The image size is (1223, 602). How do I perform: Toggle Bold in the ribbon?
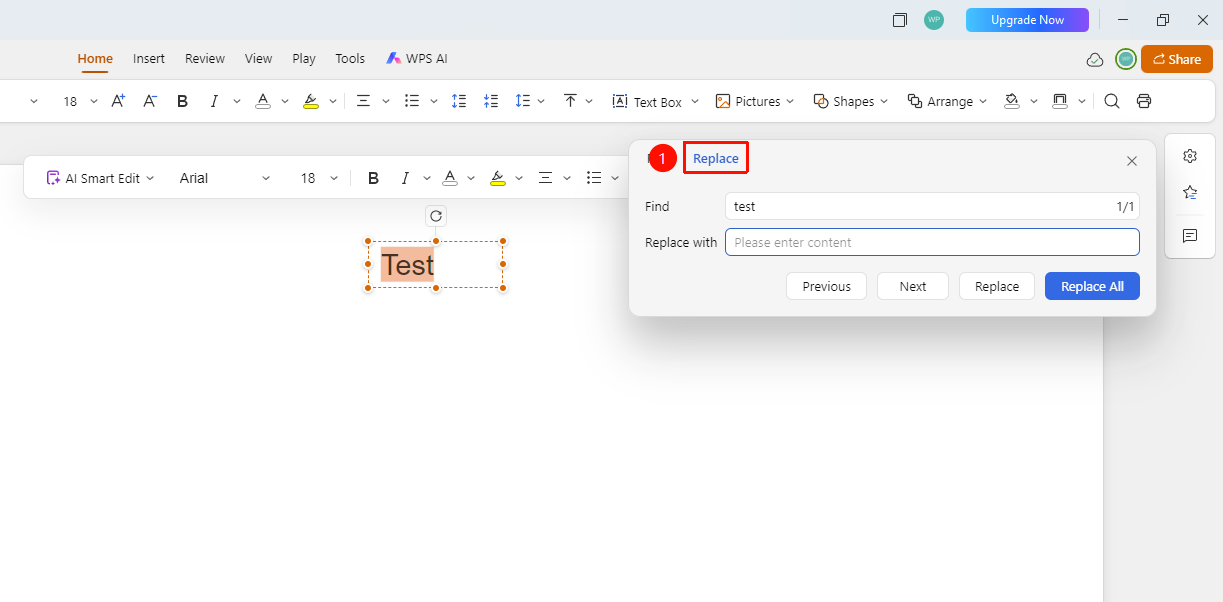click(182, 101)
